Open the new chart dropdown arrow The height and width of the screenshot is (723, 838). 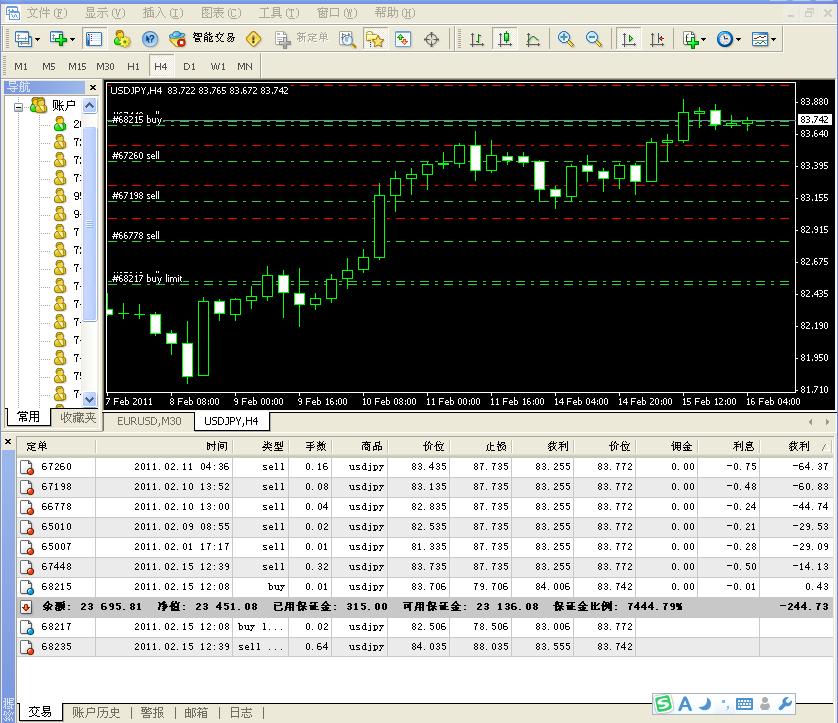(72, 39)
